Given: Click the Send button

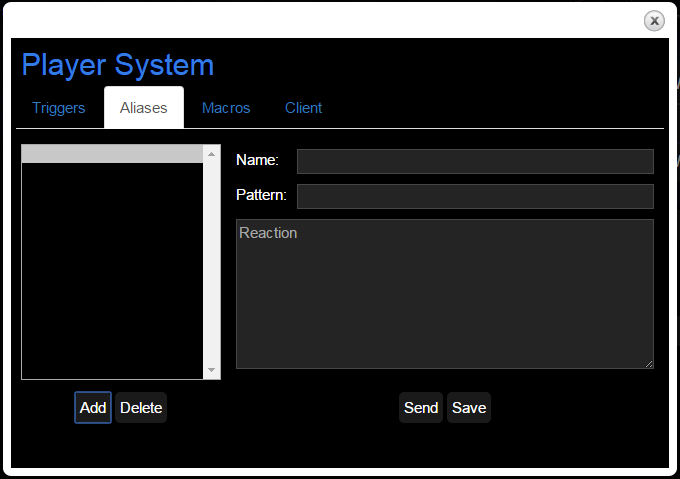Looking at the screenshot, I should tap(421, 408).
